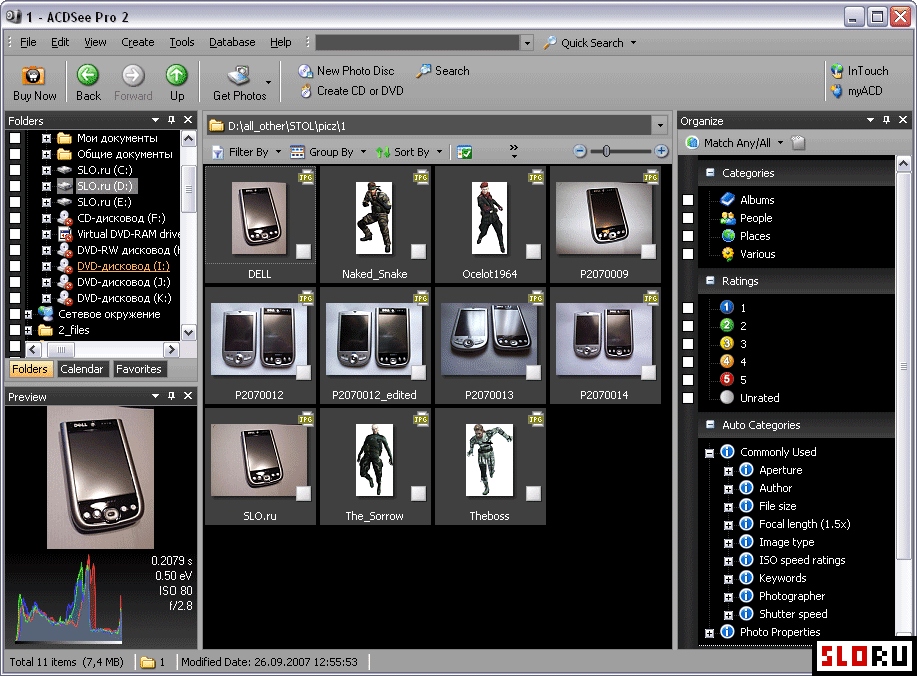Switch to the Calendar tab

click(81, 369)
